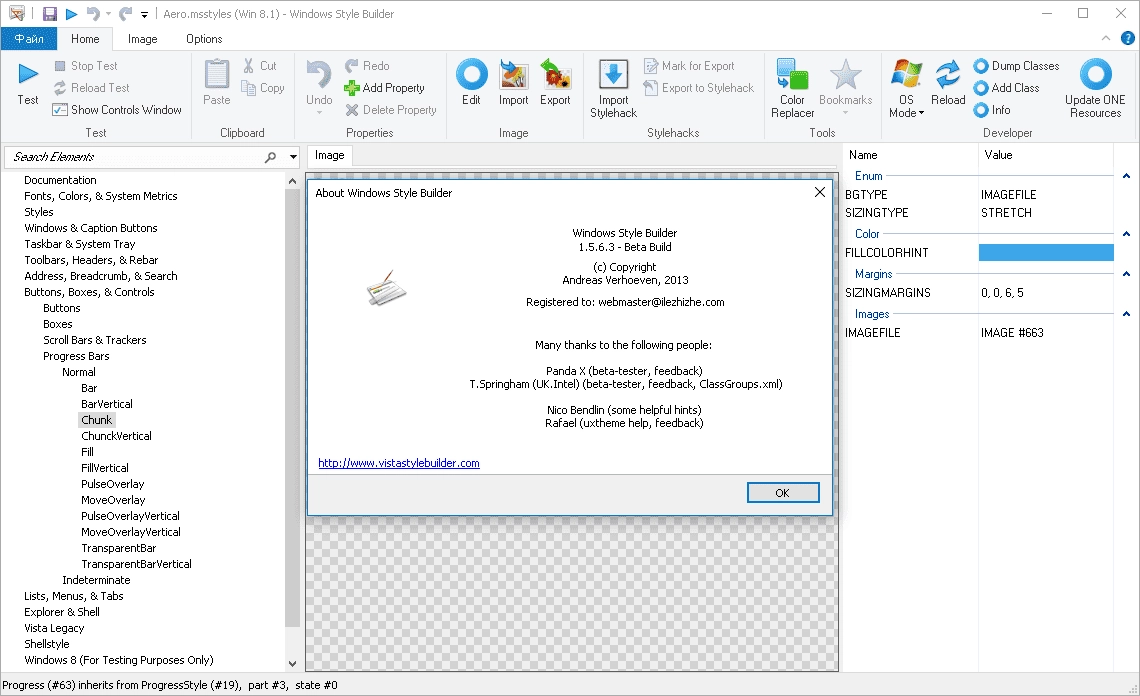This screenshot has width=1140, height=696.
Task: Toggle Show Controls Window checkbox
Action: coord(60,110)
